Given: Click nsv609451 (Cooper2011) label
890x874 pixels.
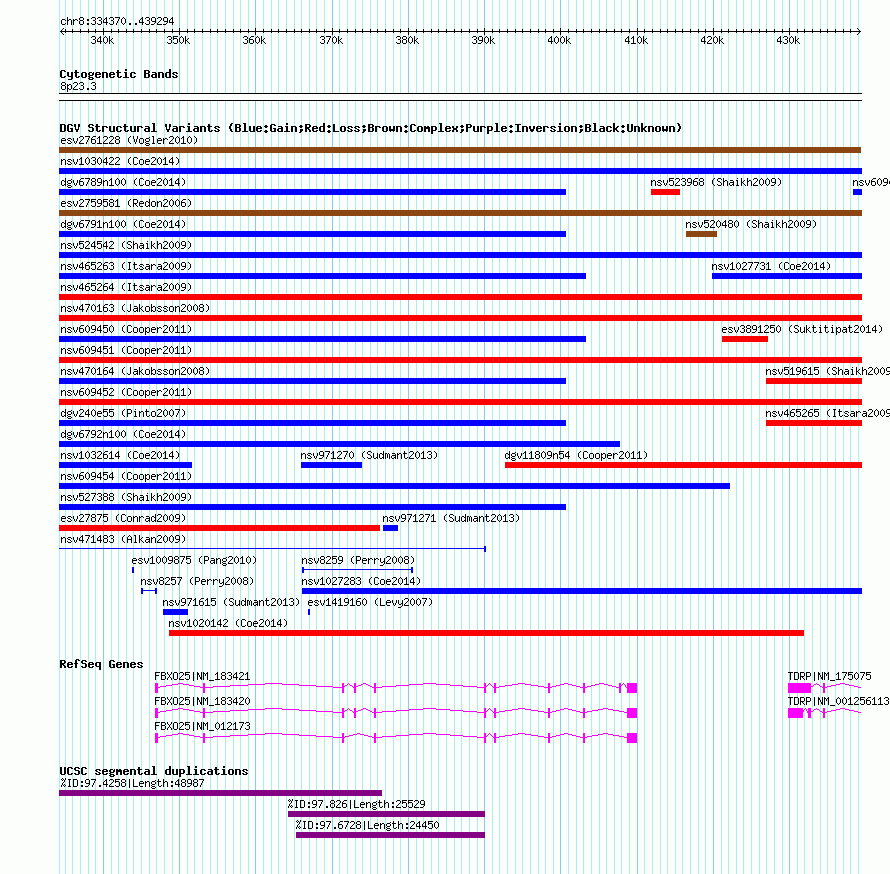Looking at the screenshot, I should [x=126, y=350].
